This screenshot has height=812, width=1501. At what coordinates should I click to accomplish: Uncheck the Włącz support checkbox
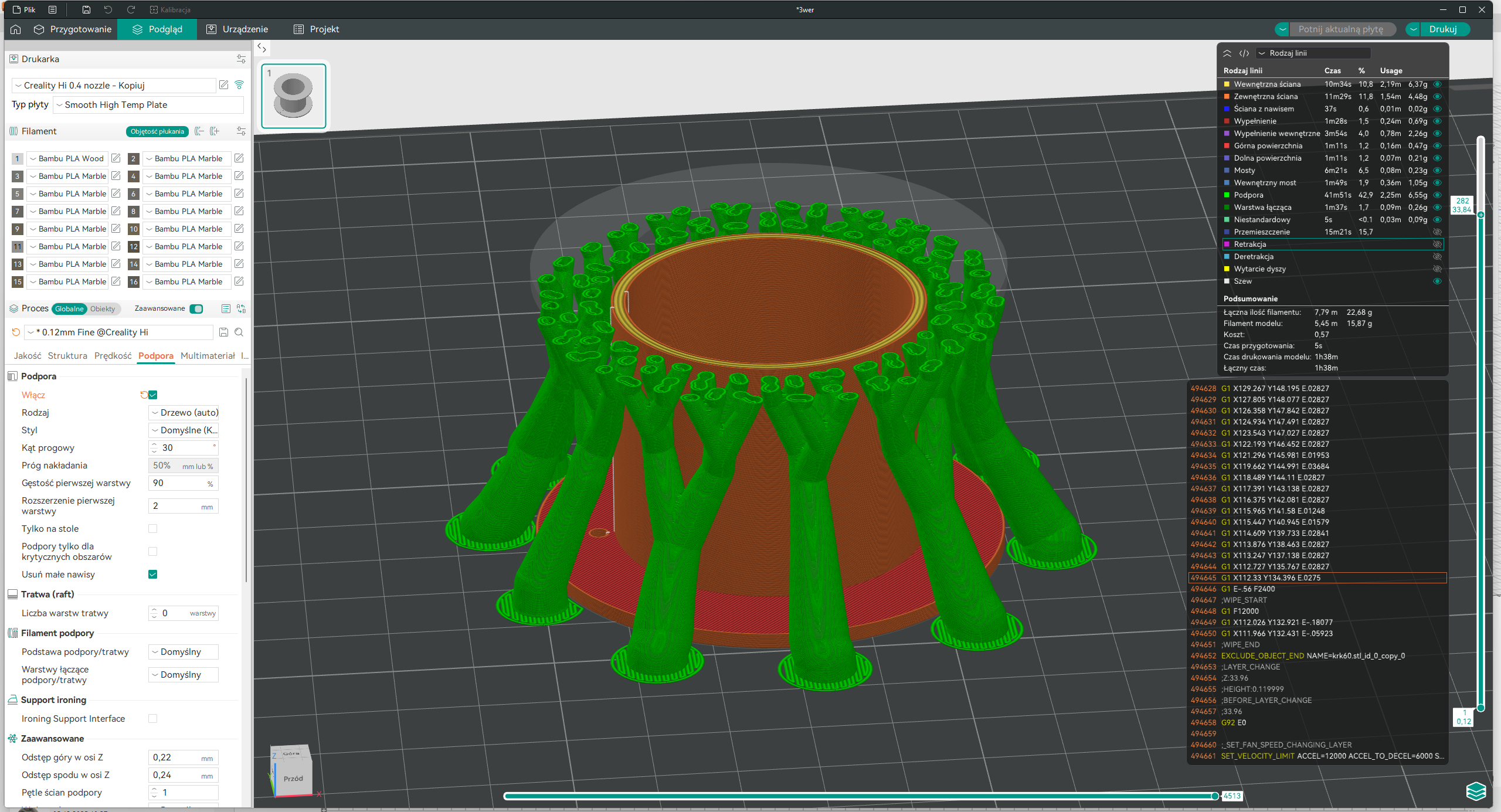click(153, 395)
